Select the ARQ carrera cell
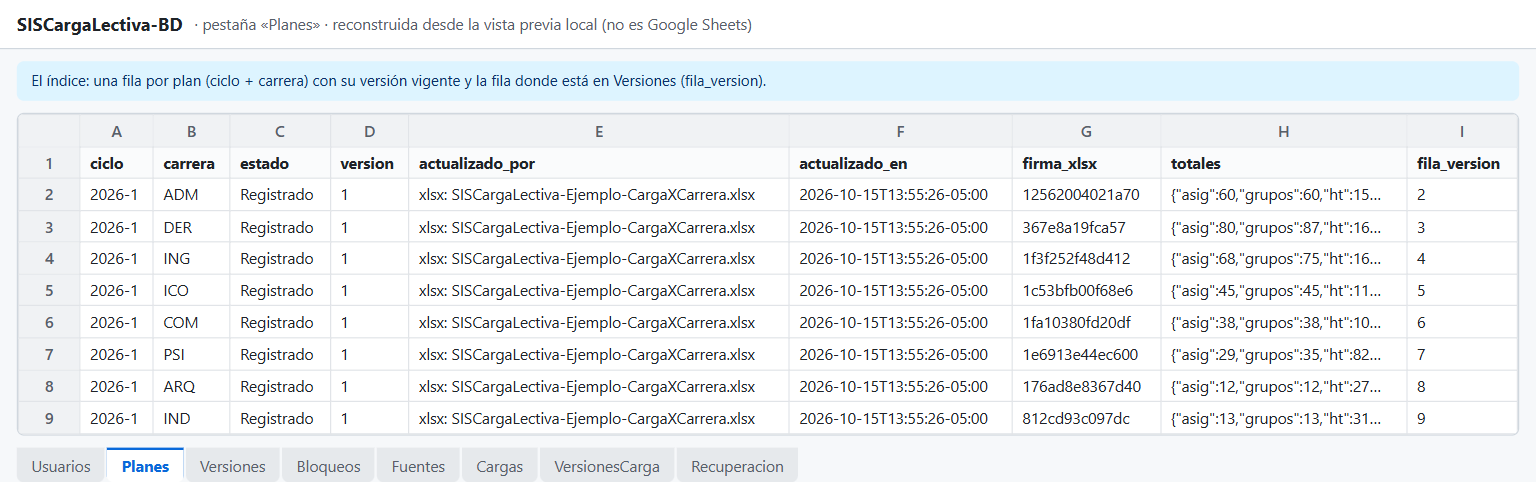Screen dimensions: 1536x482 pos(192,387)
